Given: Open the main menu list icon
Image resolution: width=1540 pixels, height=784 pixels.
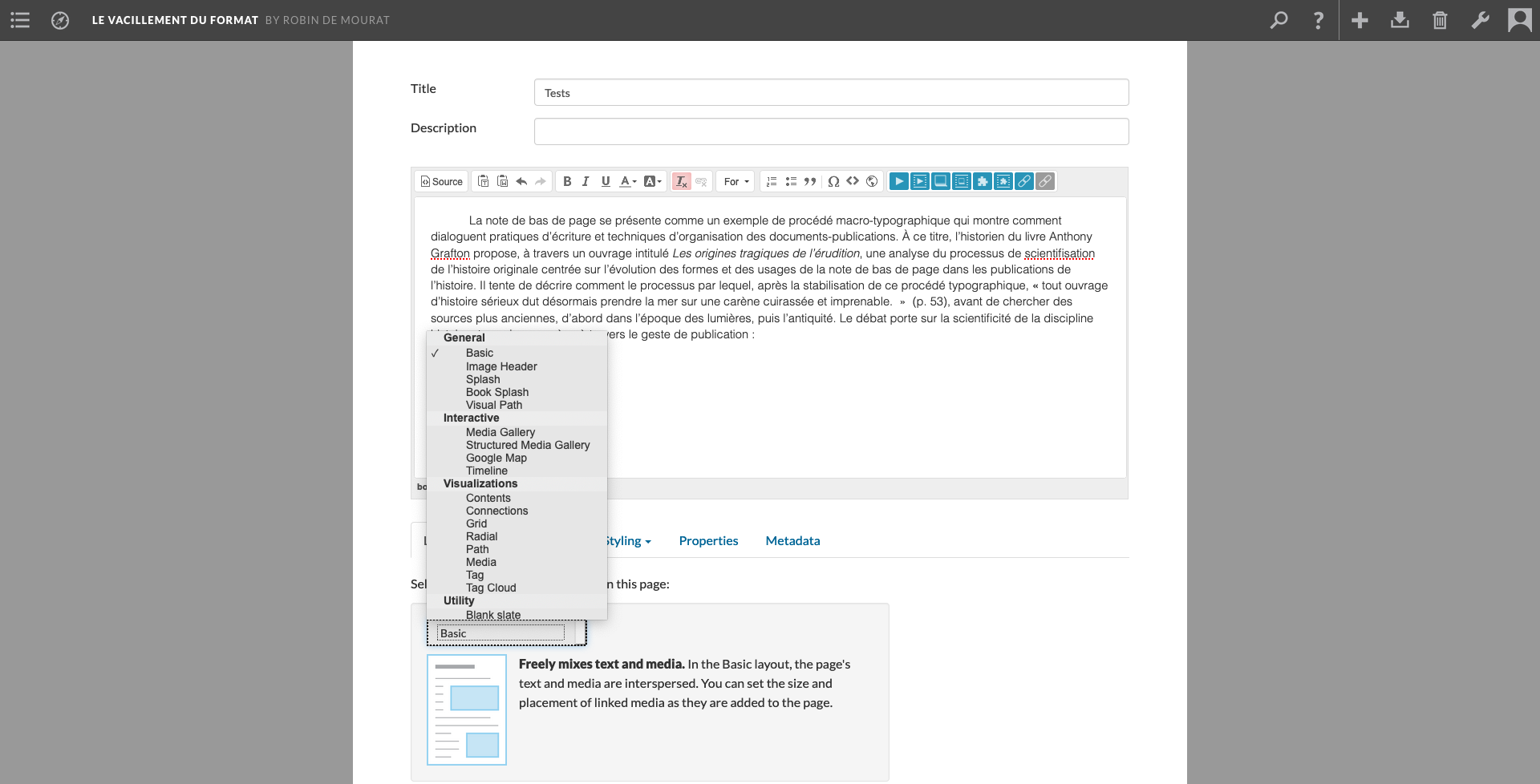Looking at the screenshot, I should click(x=20, y=20).
